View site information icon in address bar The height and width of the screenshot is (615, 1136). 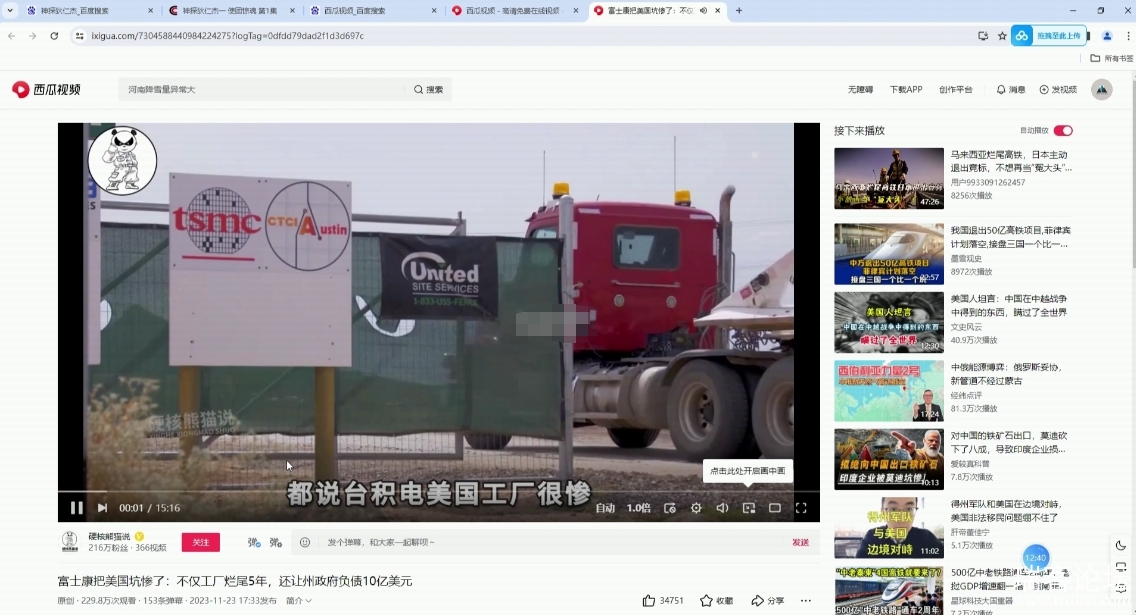pyautogui.click(x=79, y=35)
